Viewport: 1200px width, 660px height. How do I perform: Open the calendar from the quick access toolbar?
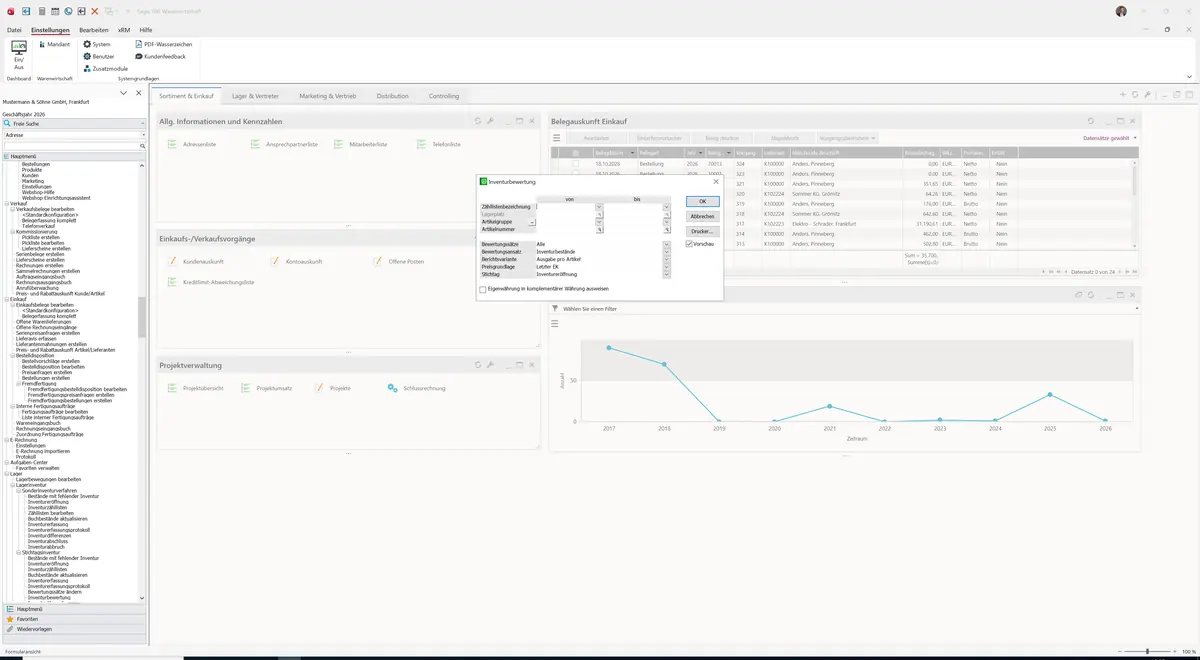point(55,11)
